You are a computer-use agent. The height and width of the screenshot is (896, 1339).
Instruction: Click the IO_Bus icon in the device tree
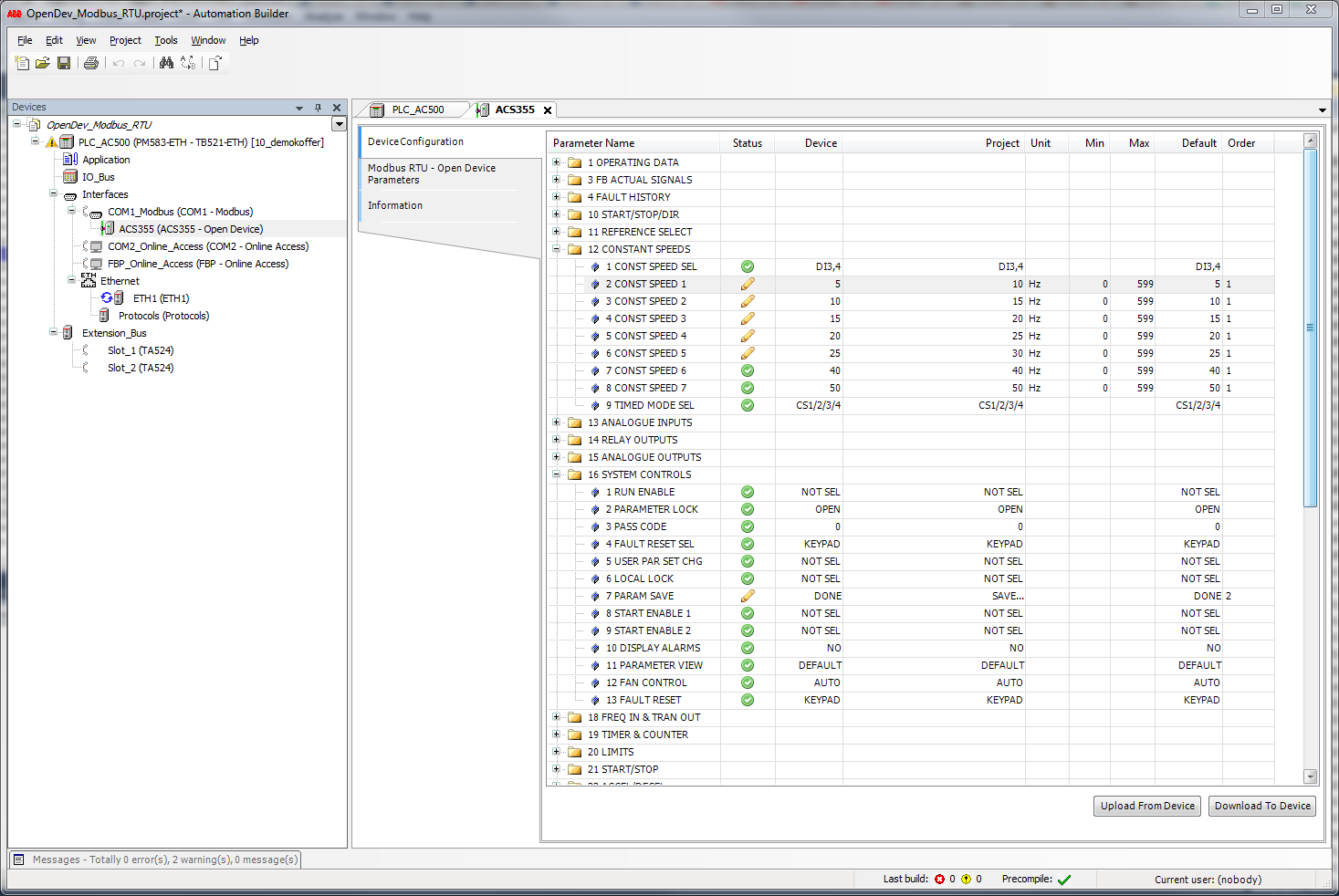70,177
